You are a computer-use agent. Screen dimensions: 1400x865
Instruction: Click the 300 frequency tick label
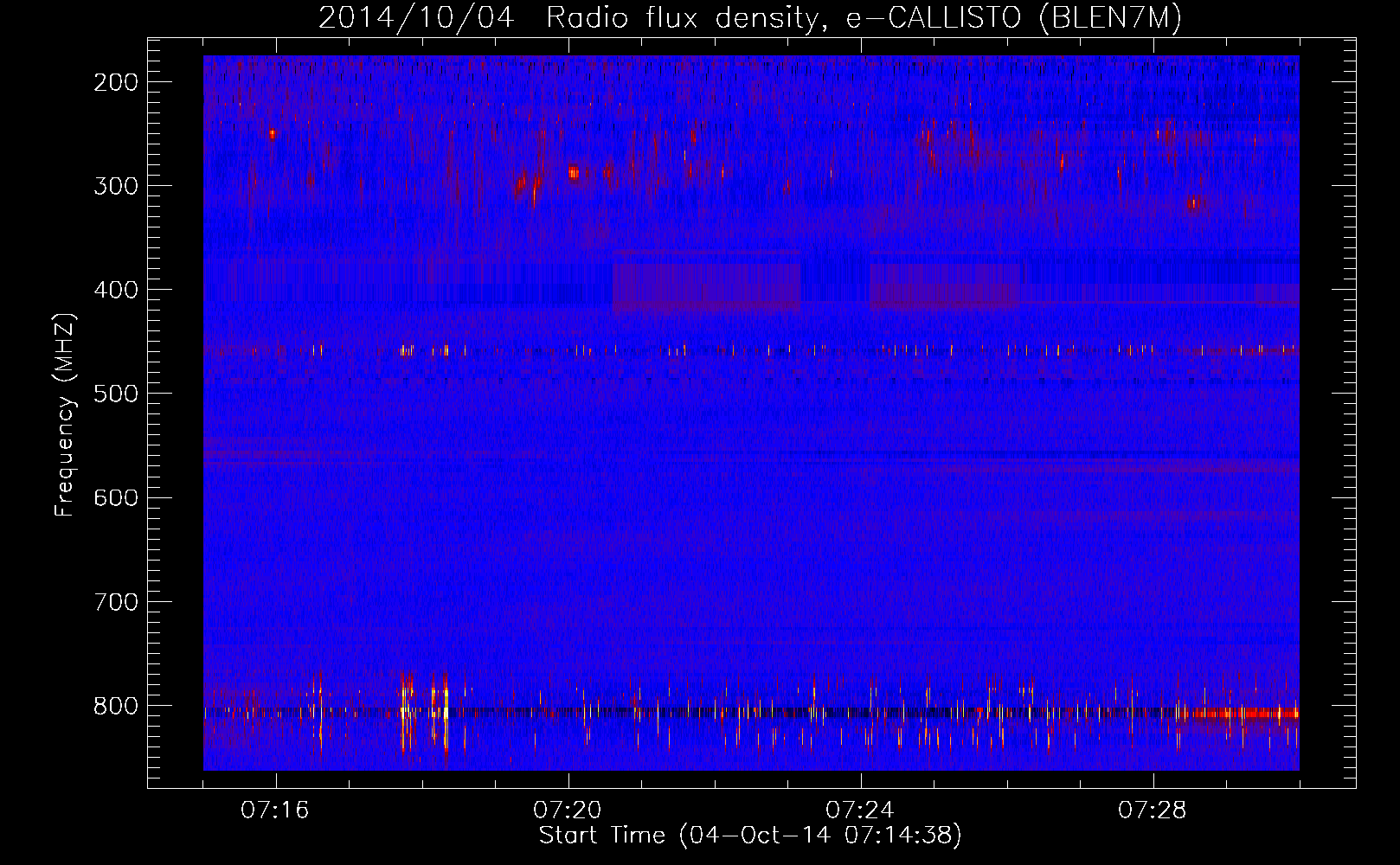click(116, 186)
